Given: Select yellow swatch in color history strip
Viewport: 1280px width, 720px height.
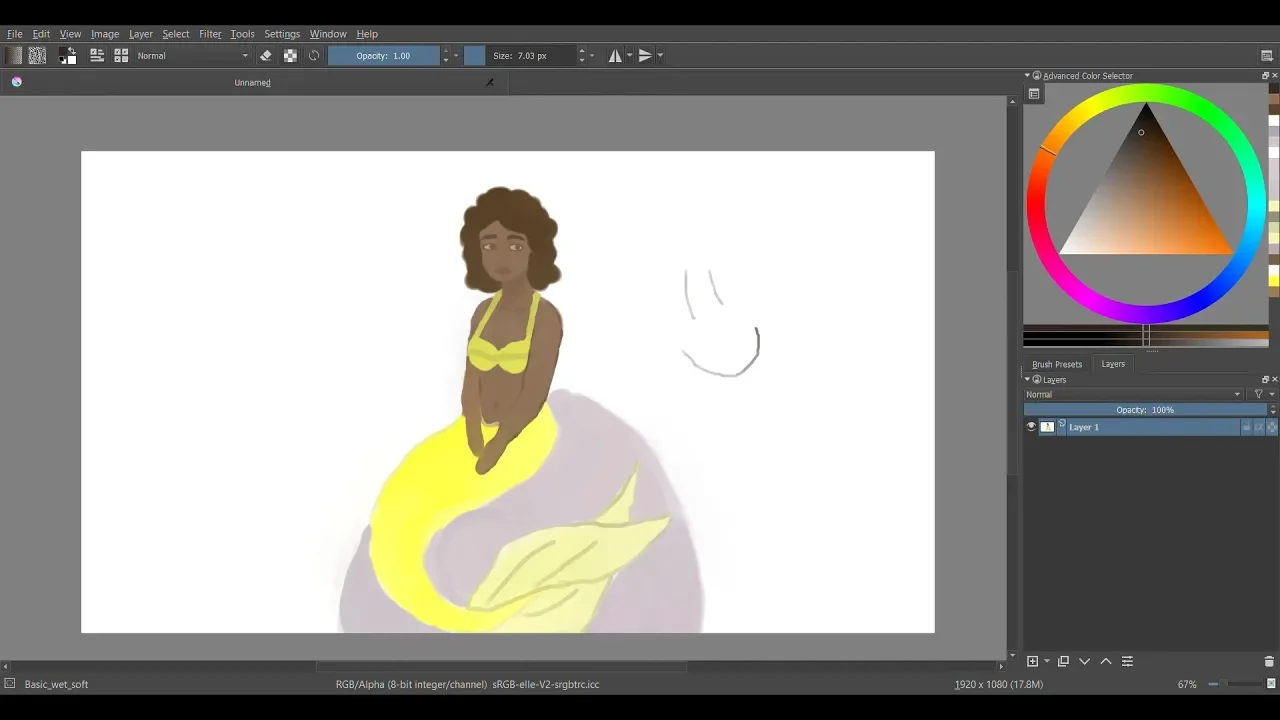Looking at the screenshot, I should coord(1274,280).
